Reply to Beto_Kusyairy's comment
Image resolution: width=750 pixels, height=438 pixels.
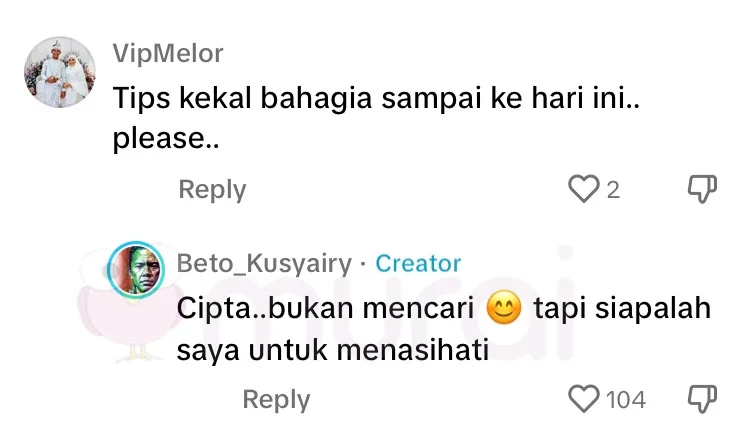pos(276,399)
